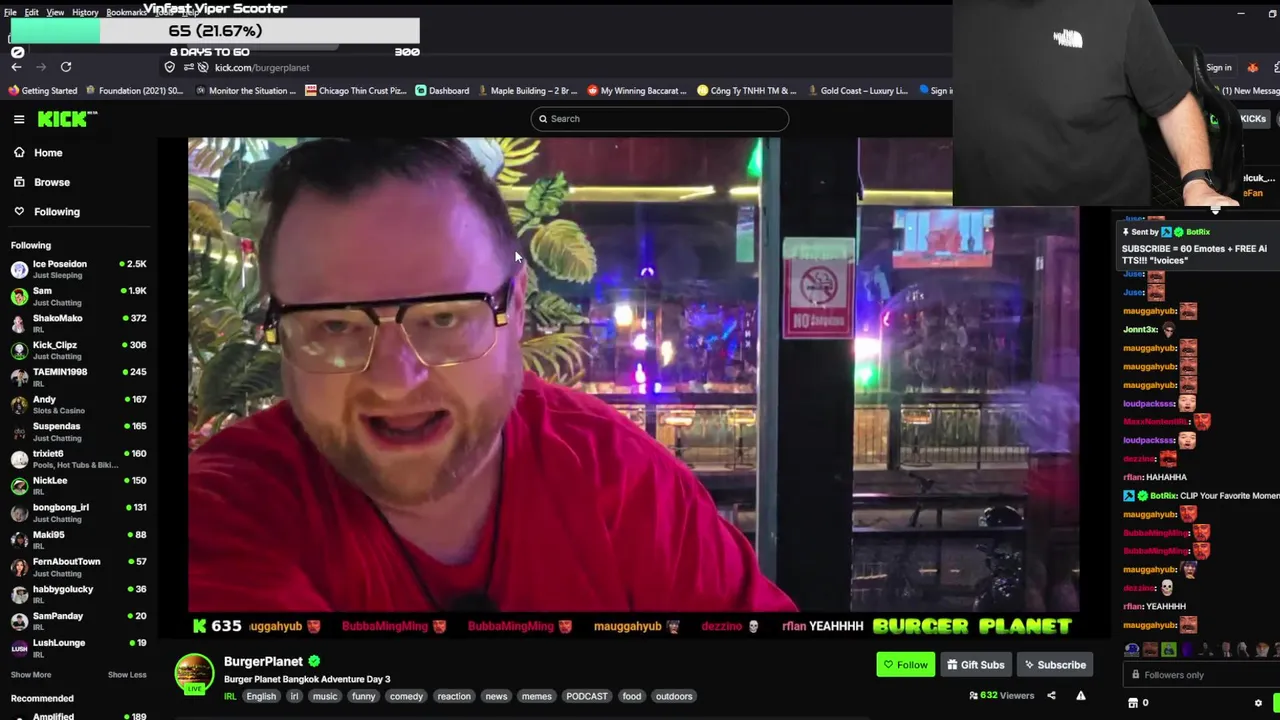The image size is (1280, 720).
Task: Click the report warning triangle icon
Action: click(1080, 696)
